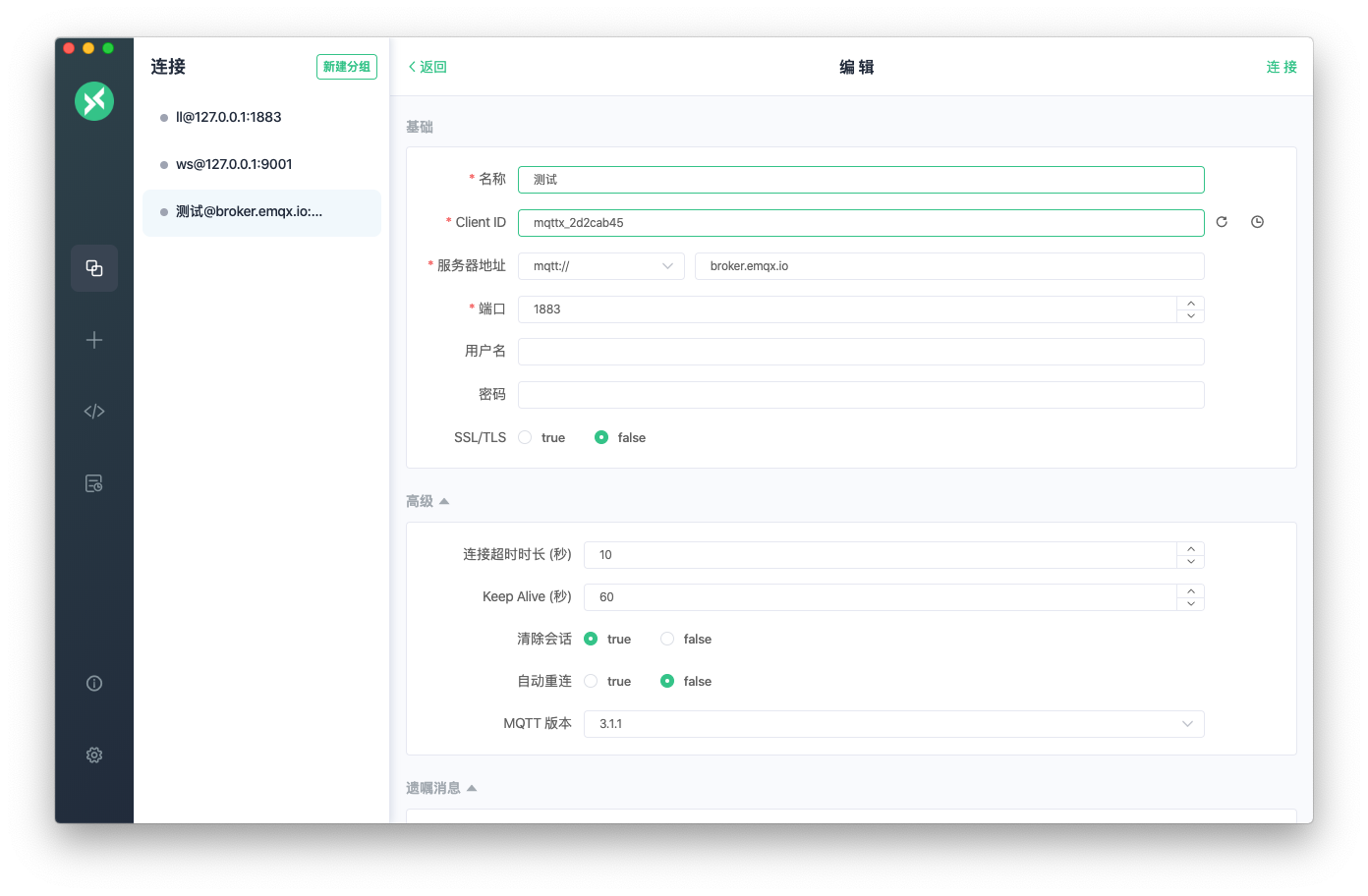Open the Settings gear icon in sidebar

[x=94, y=756]
